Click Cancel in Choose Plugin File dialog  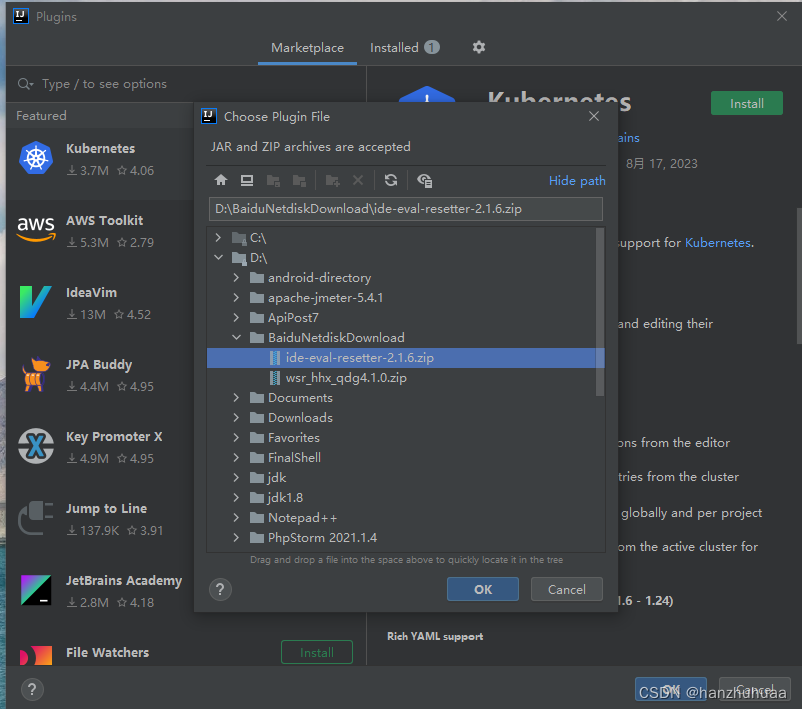567,589
